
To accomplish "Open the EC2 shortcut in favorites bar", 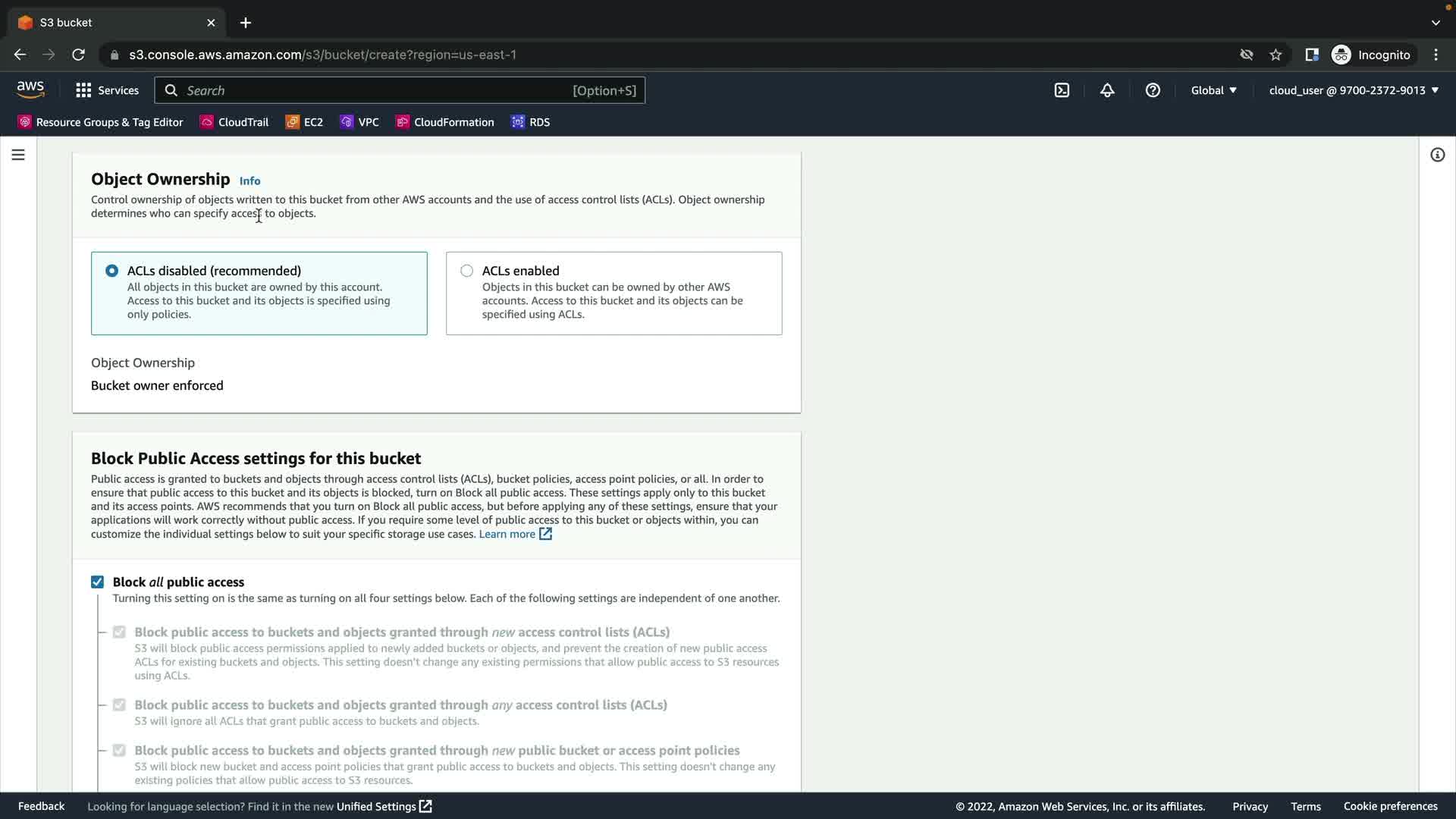I will click(x=304, y=122).
